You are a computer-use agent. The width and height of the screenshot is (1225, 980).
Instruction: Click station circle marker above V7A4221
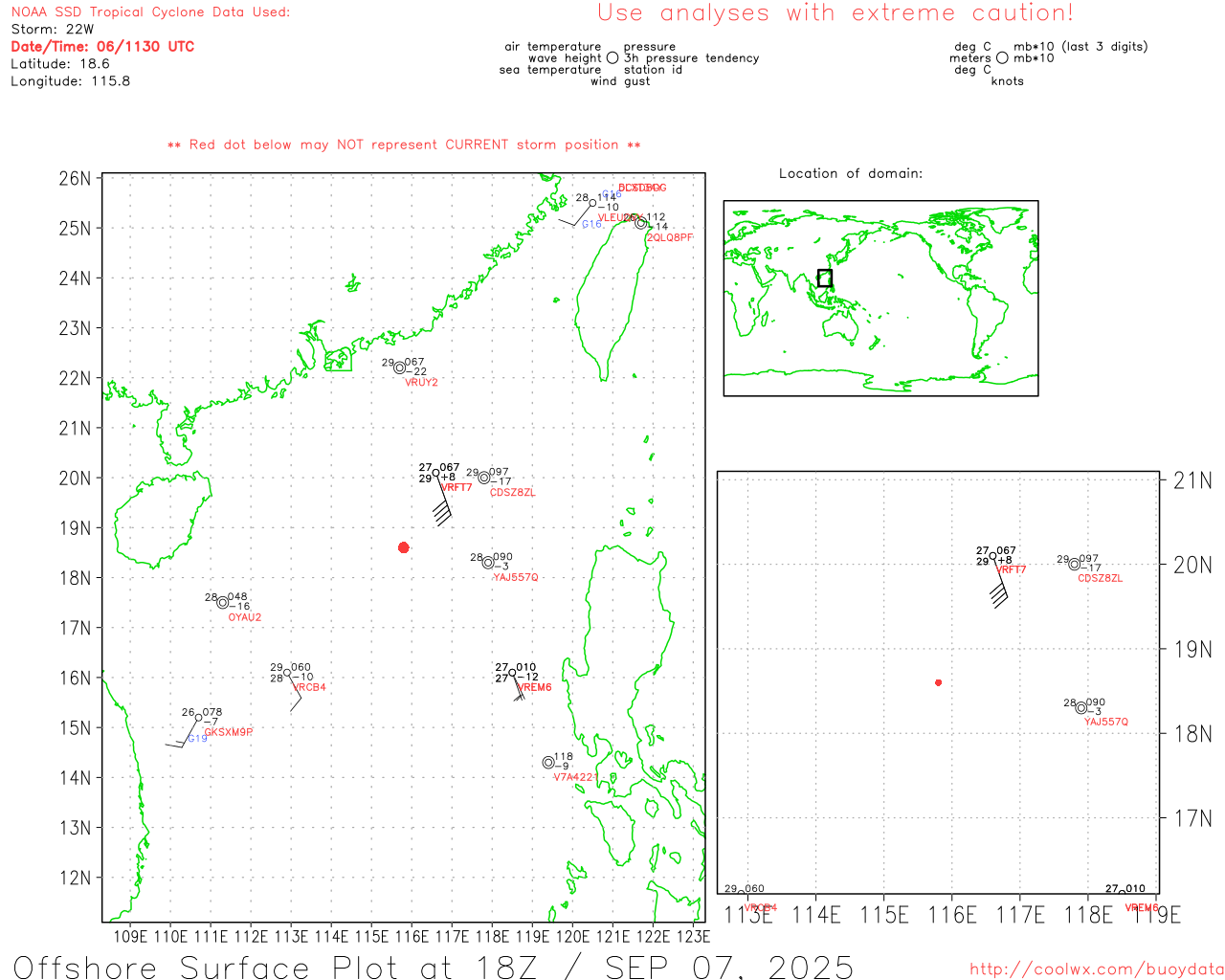[548, 763]
